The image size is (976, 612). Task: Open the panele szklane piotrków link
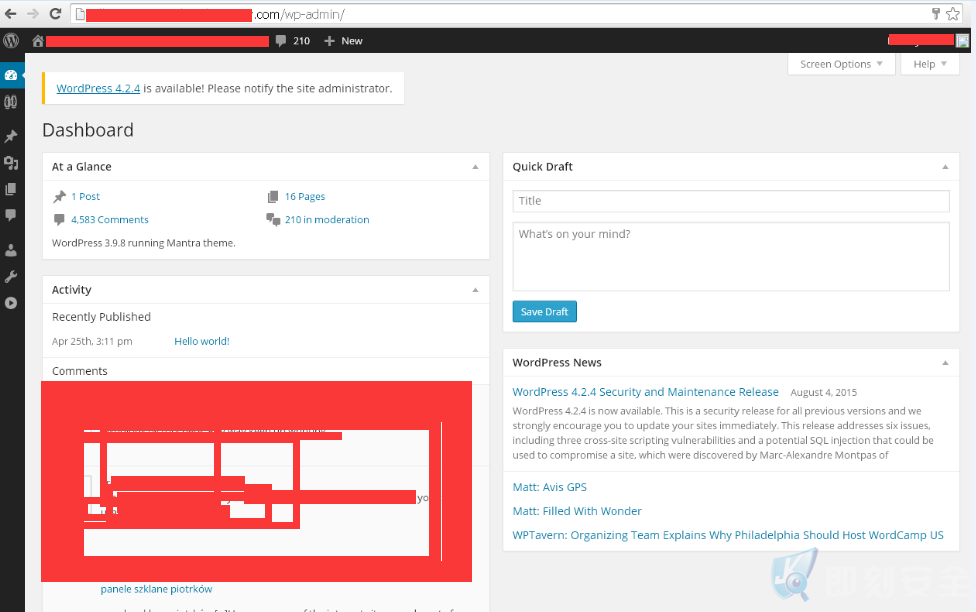tap(156, 589)
